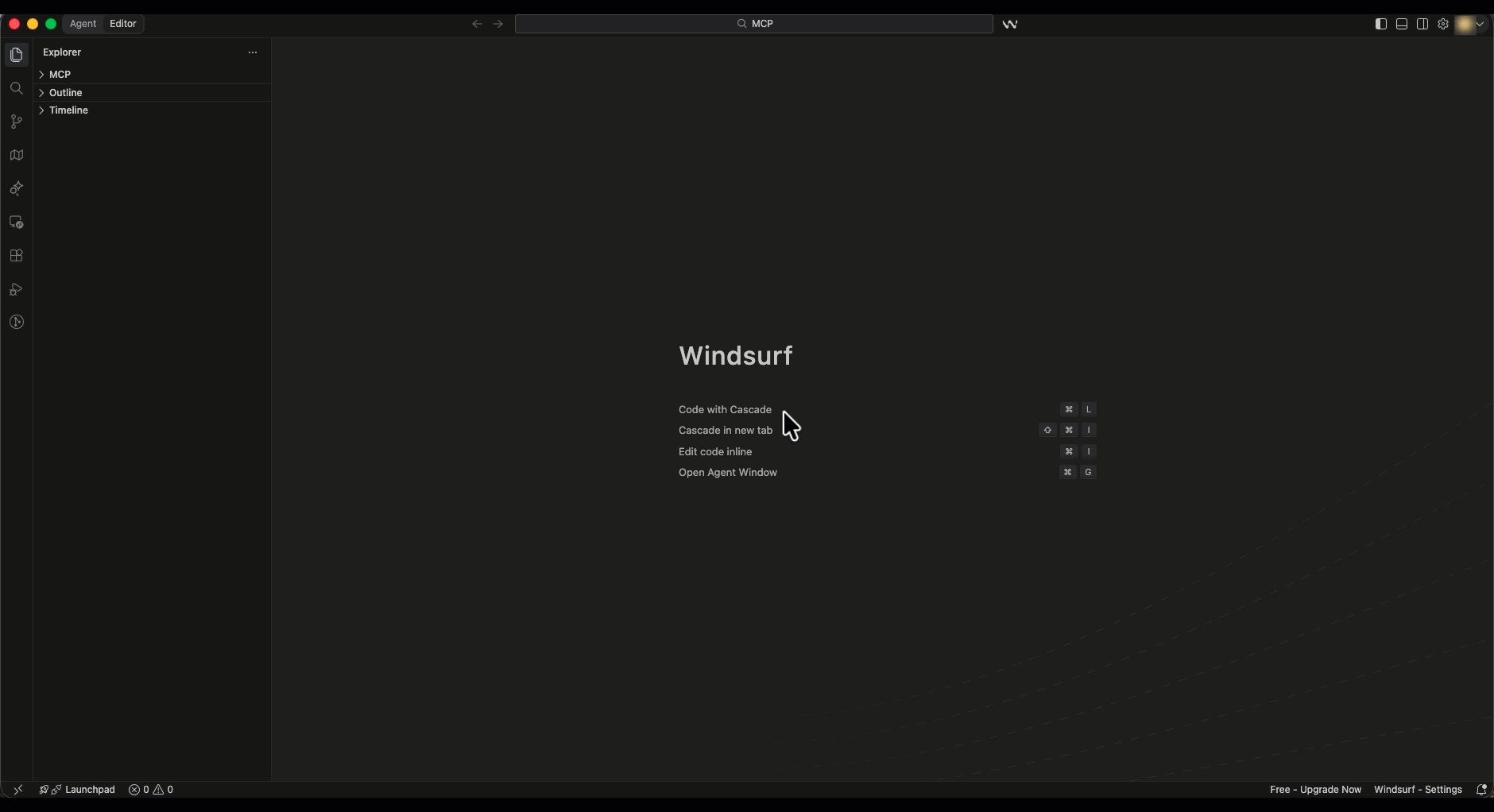Open the Run and Debug icon
This screenshot has width=1494, height=812.
(x=16, y=289)
